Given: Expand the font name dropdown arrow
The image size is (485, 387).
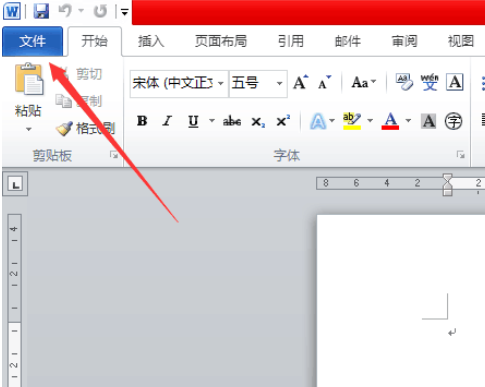Looking at the screenshot, I should [x=221, y=83].
